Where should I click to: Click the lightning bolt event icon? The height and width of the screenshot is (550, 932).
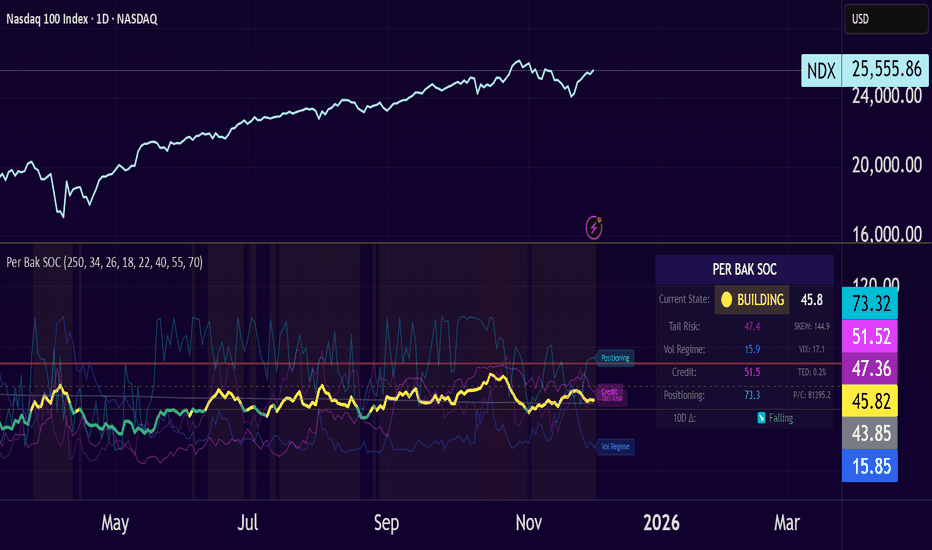[x=595, y=227]
